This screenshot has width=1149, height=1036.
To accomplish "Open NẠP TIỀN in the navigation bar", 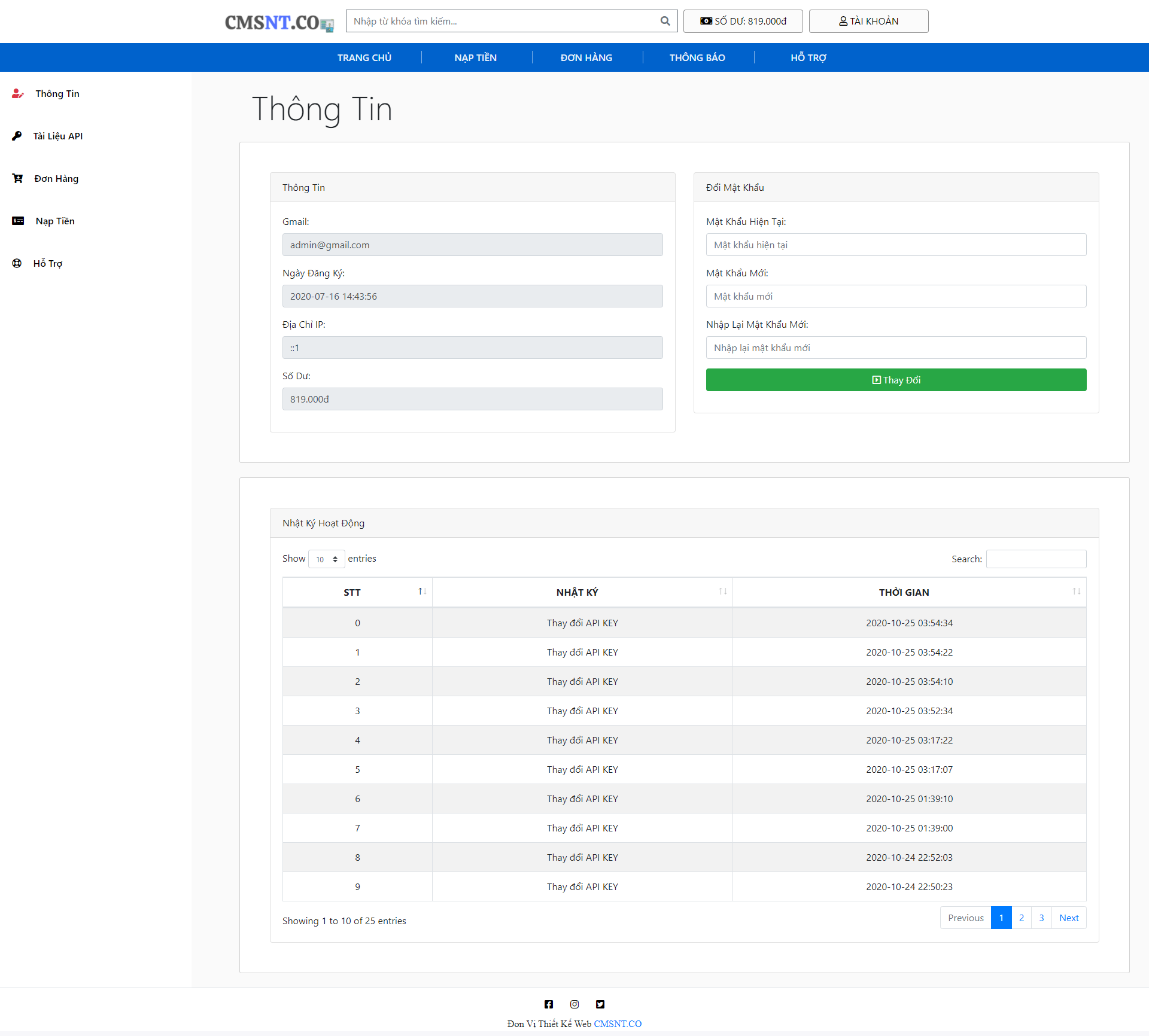I will point(475,57).
